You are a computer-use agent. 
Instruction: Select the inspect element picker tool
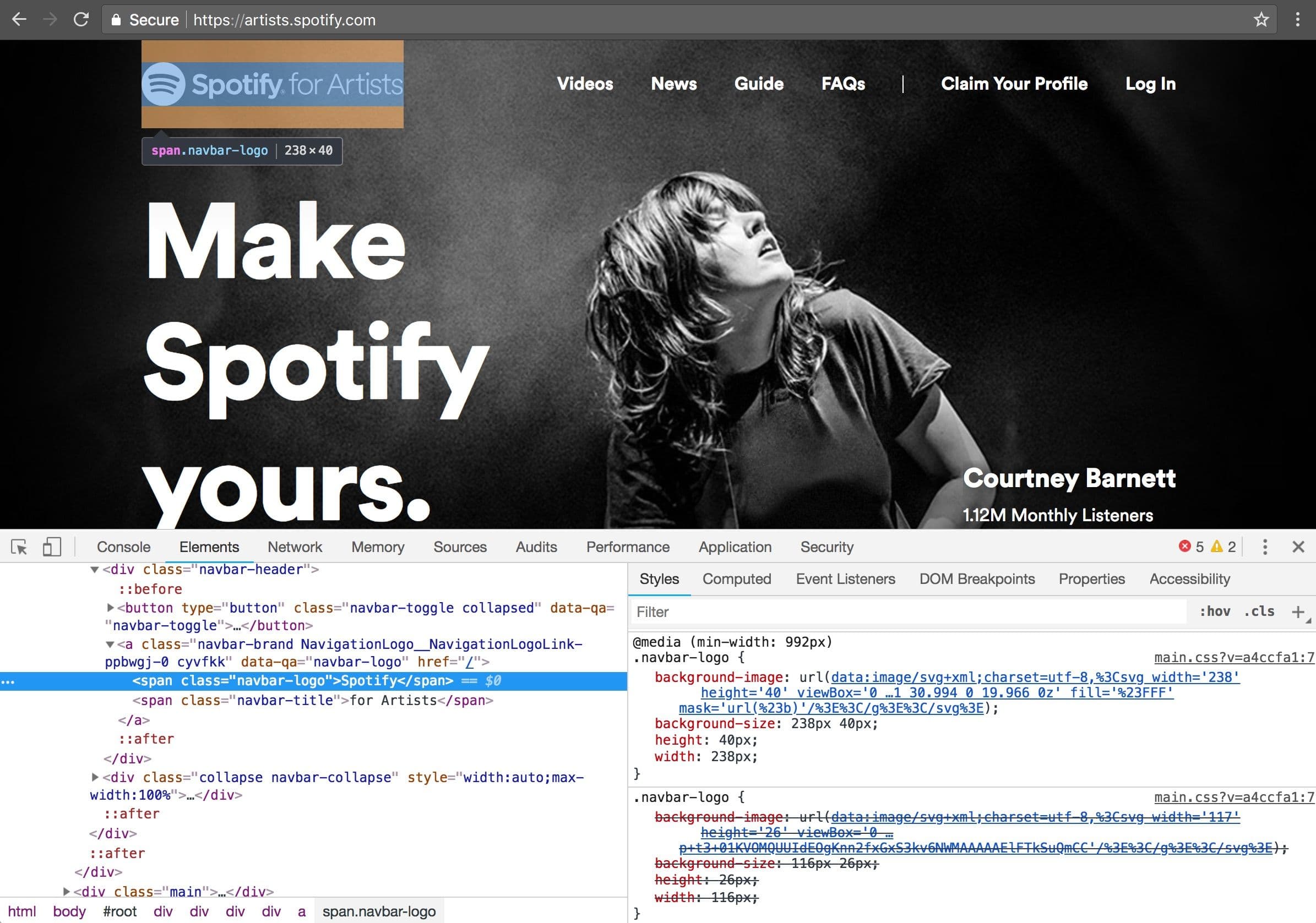[x=19, y=547]
